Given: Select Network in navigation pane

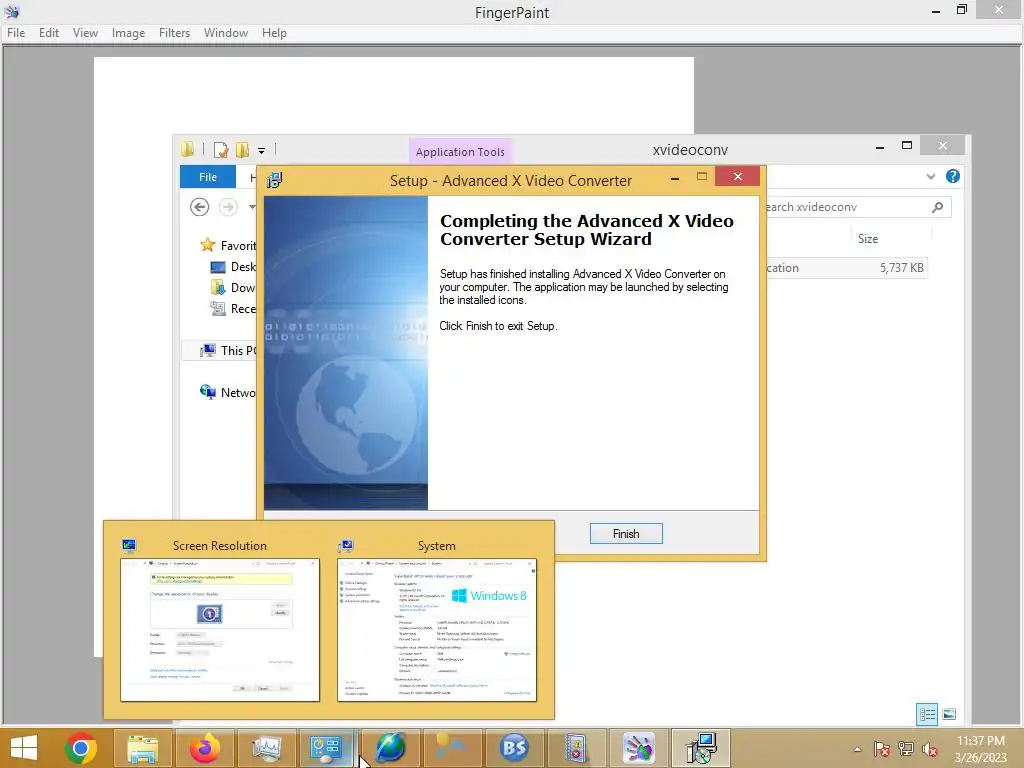Looking at the screenshot, I should (228, 392).
